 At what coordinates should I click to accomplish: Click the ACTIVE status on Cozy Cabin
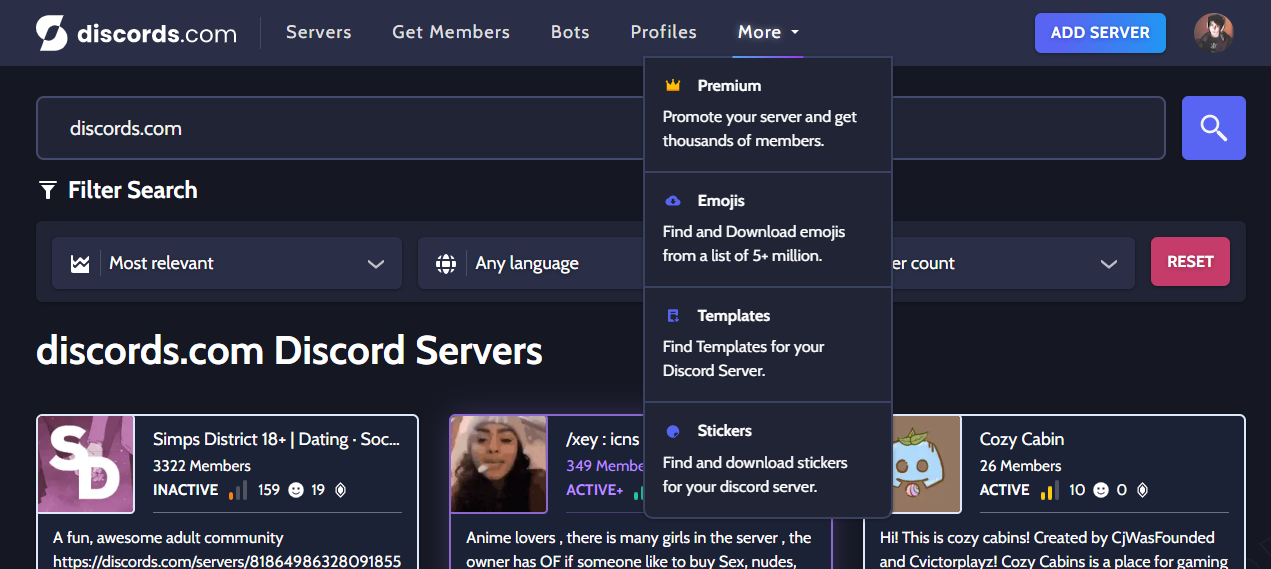[x=1005, y=490]
